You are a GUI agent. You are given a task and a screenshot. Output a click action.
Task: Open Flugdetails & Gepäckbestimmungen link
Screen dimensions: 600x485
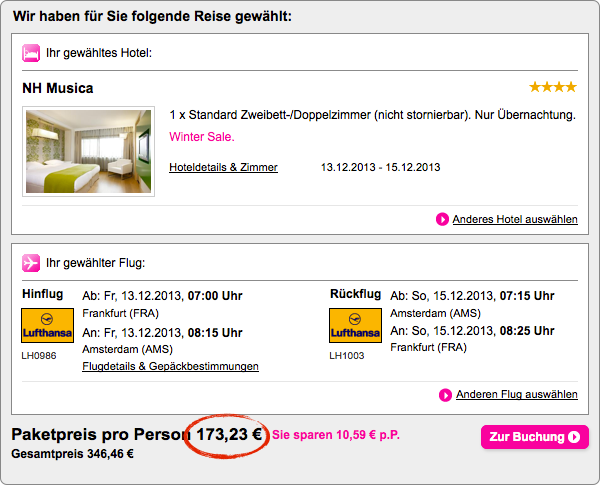tap(170, 367)
